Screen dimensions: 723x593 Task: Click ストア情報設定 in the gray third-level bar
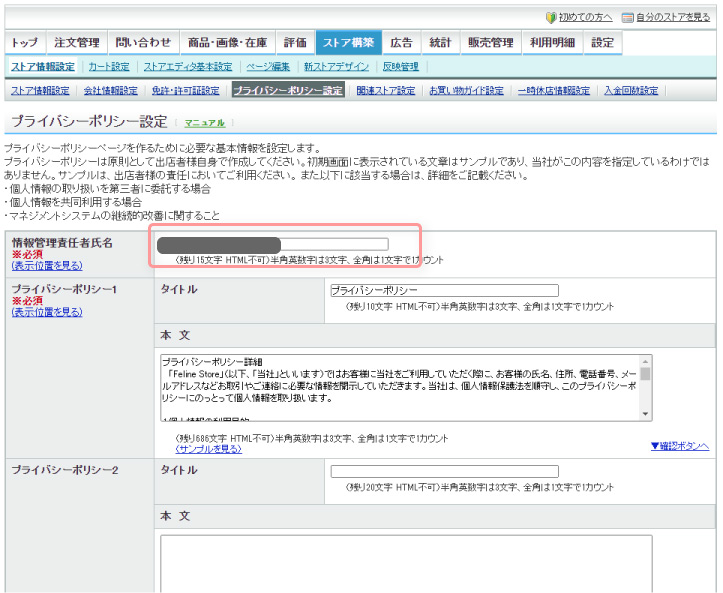pos(40,91)
